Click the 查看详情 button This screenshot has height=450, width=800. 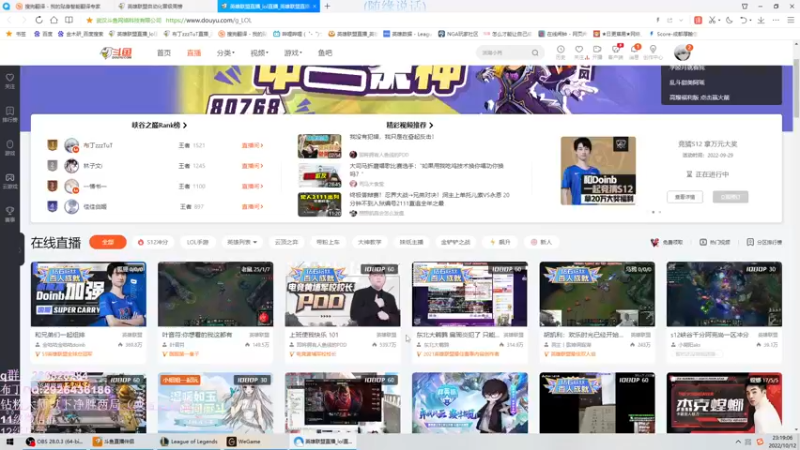685,197
